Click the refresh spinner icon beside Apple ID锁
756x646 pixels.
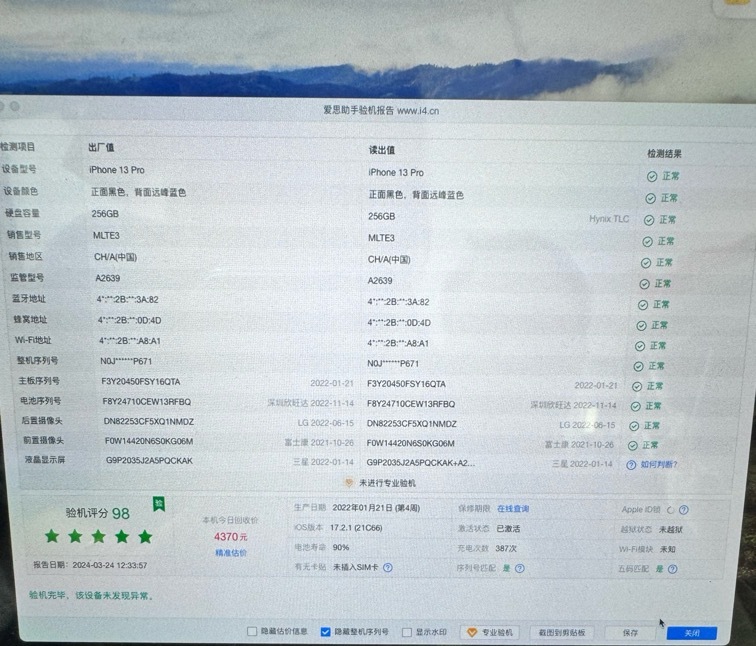670,510
